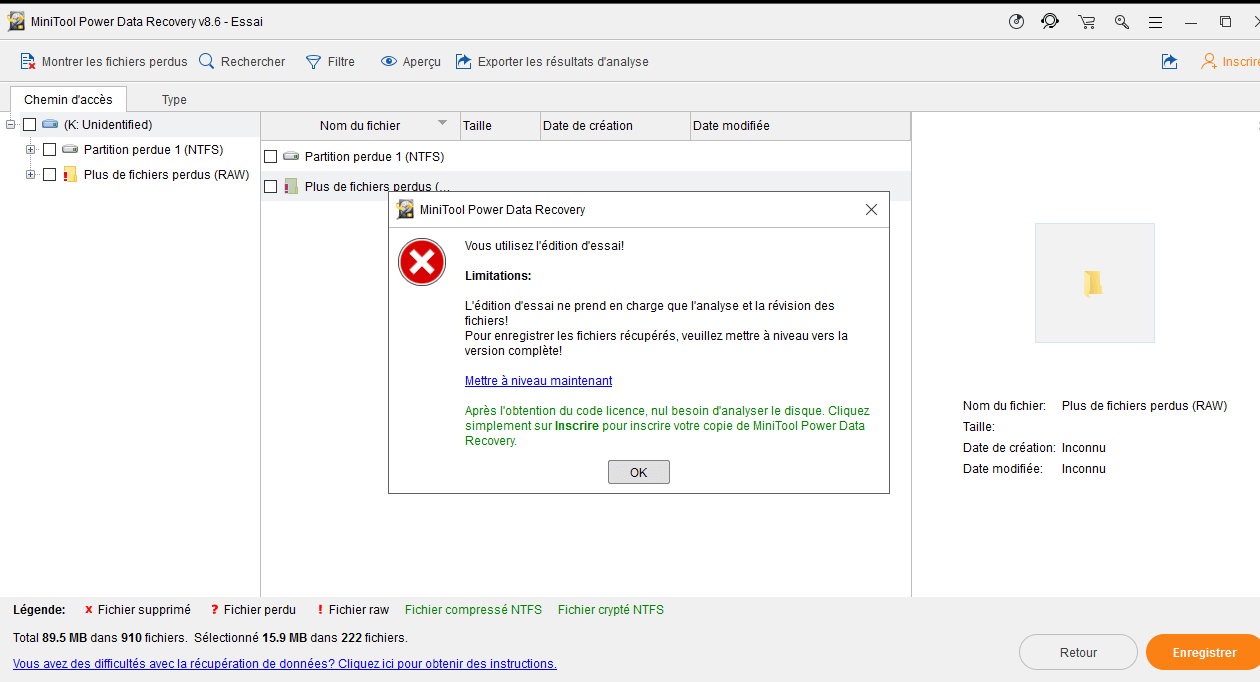The height and width of the screenshot is (682, 1260).
Task: Expand Partition perdue 1 (NTFS) tree node
Action: pos(30,150)
